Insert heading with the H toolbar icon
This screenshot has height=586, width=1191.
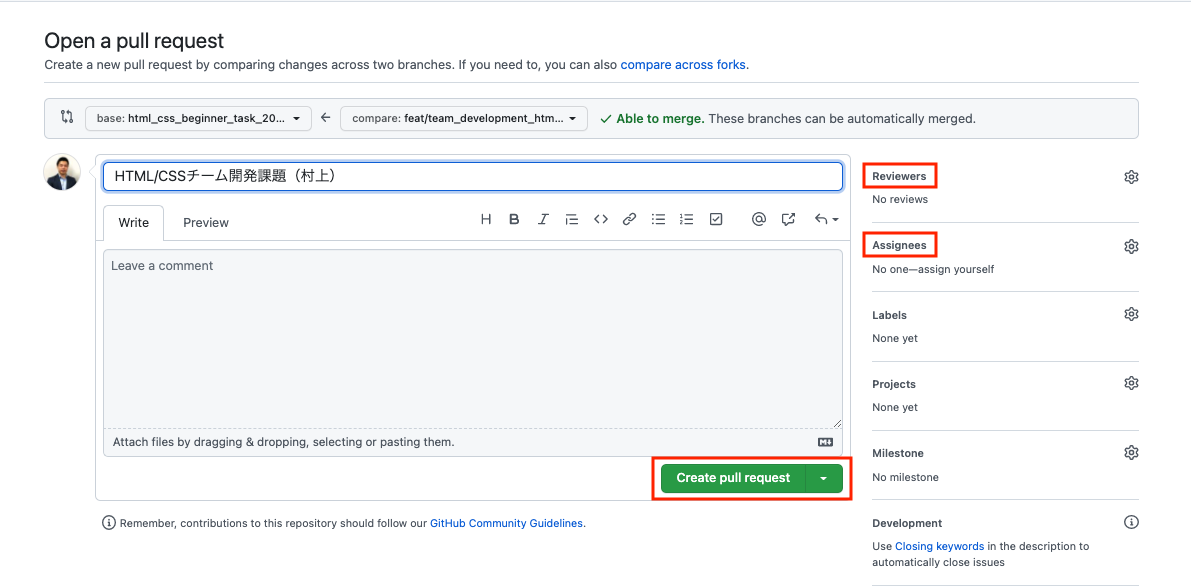486,220
